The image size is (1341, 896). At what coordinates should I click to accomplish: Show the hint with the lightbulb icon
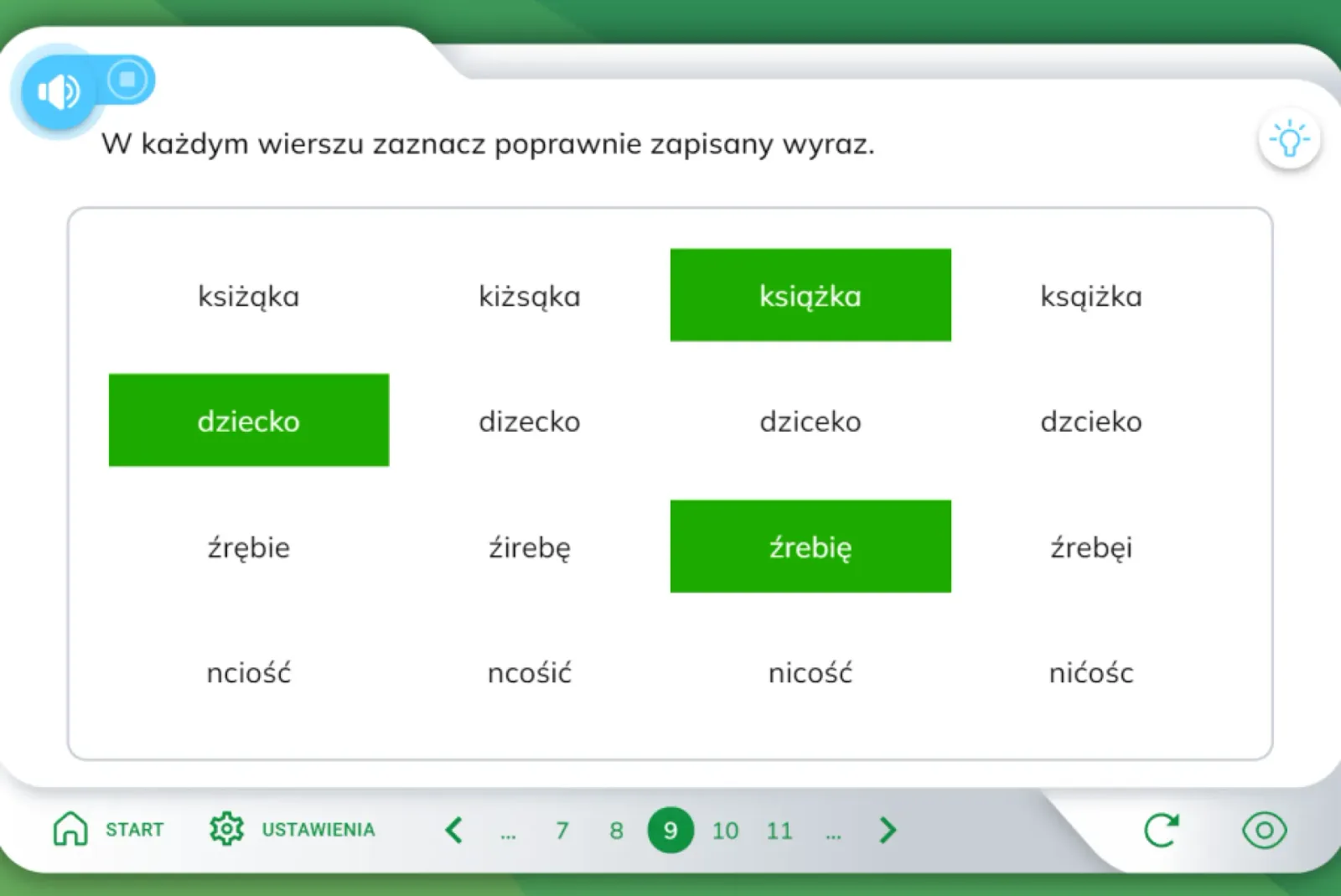pyautogui.click(x=1289, y=139)
